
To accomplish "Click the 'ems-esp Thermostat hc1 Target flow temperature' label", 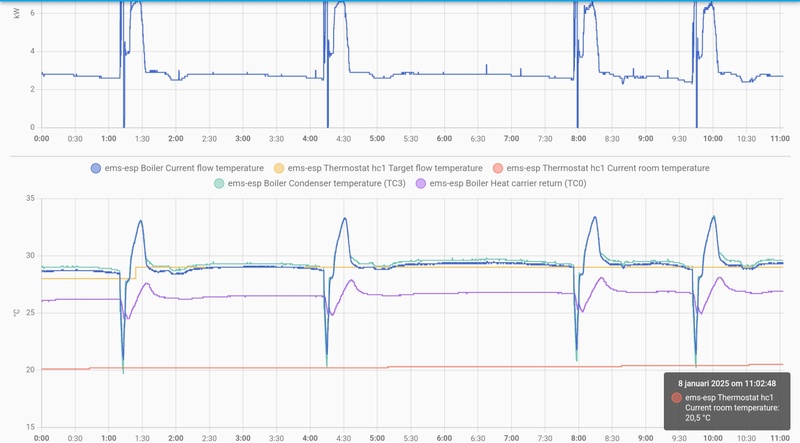I will [385, 168].
